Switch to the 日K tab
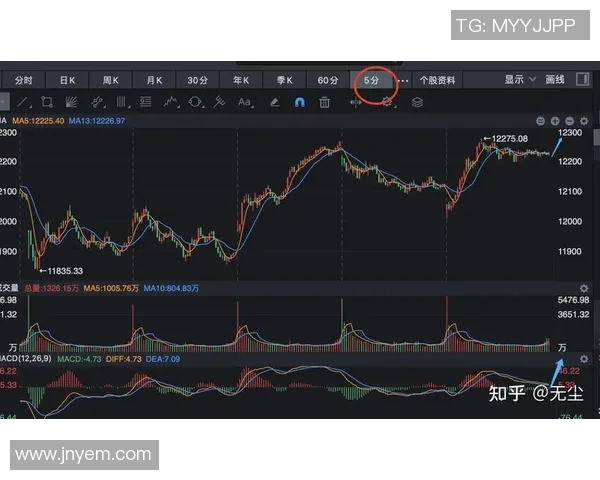600x480 pixels. click(67, 80)
